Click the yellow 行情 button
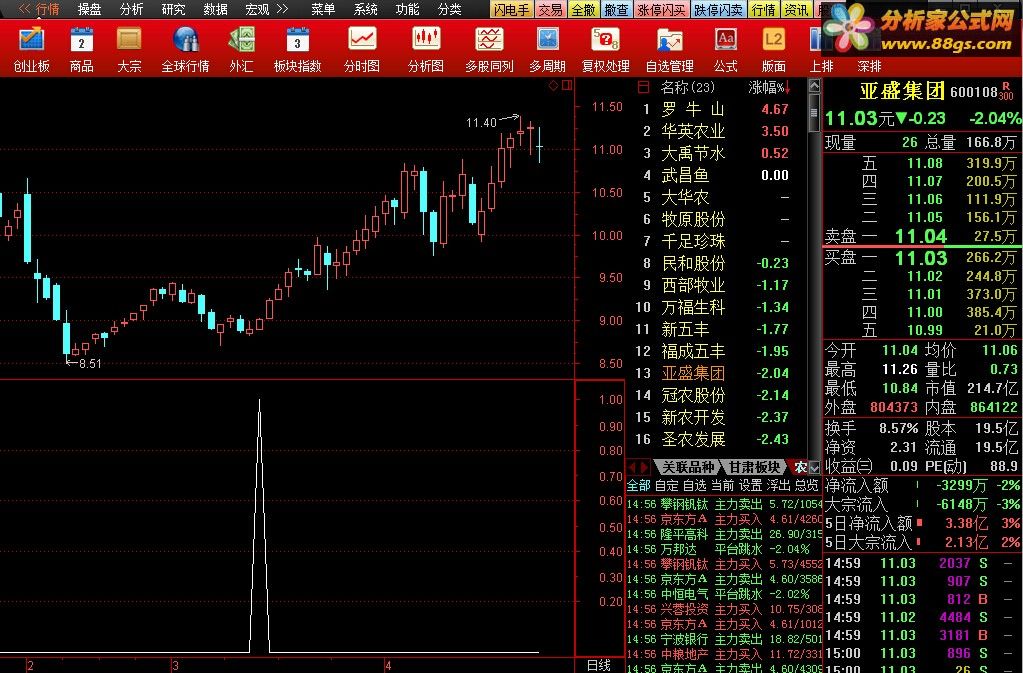The height and width of the screenshot is (673, 1023). click(x=763, y=9)
